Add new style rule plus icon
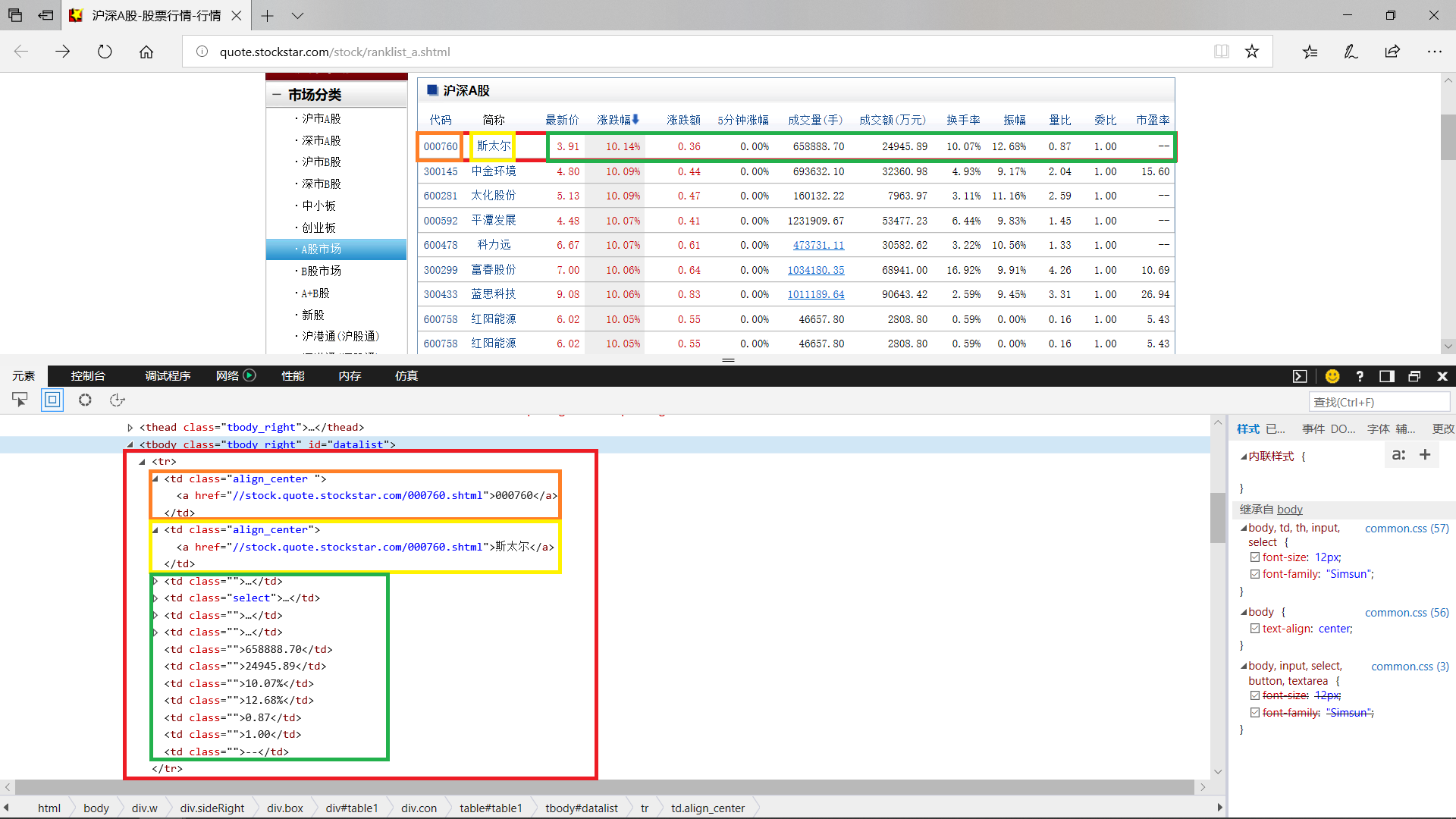 coord(1425,454)
